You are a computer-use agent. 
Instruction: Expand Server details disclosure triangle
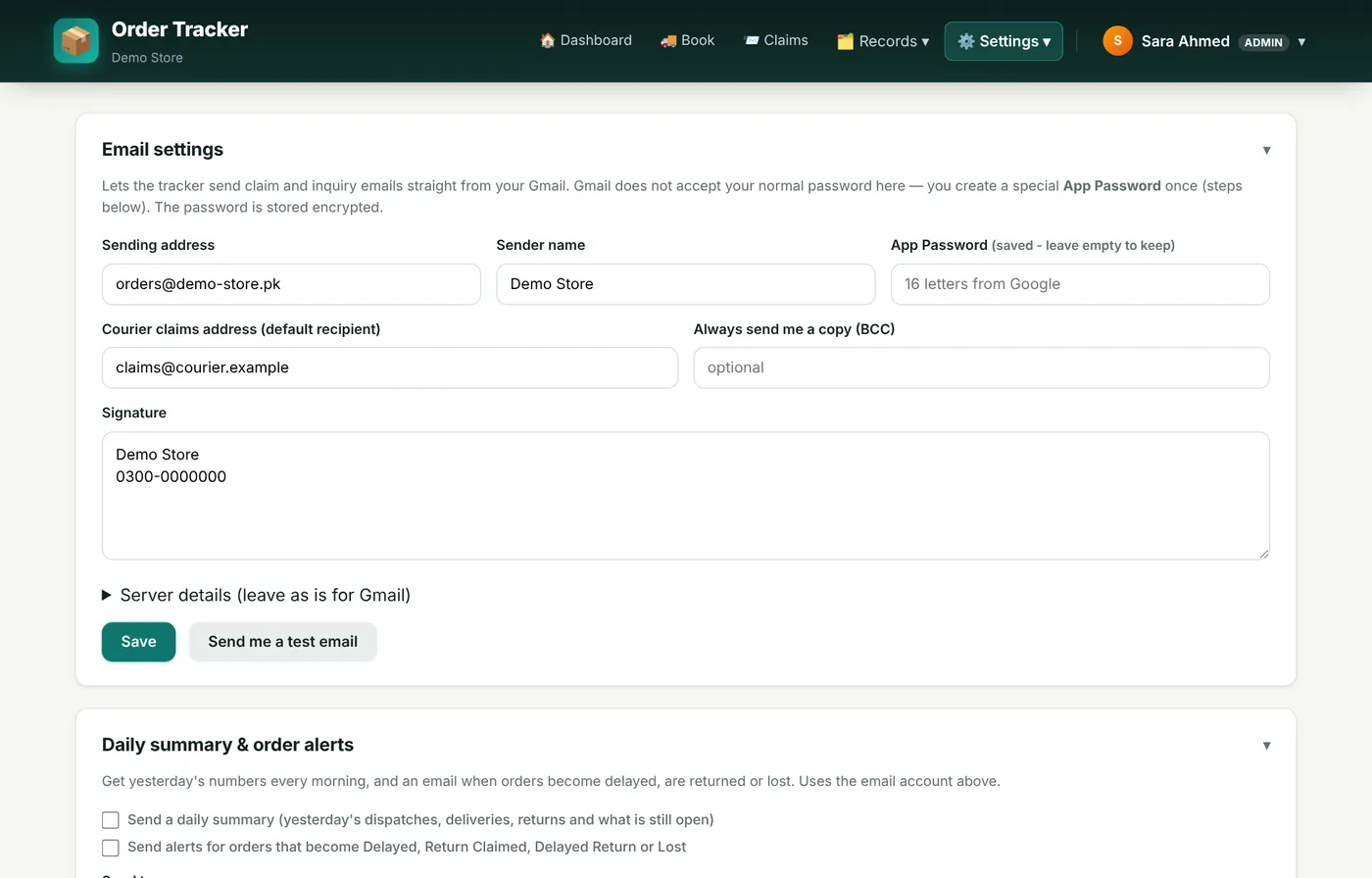tap(107, 595)
